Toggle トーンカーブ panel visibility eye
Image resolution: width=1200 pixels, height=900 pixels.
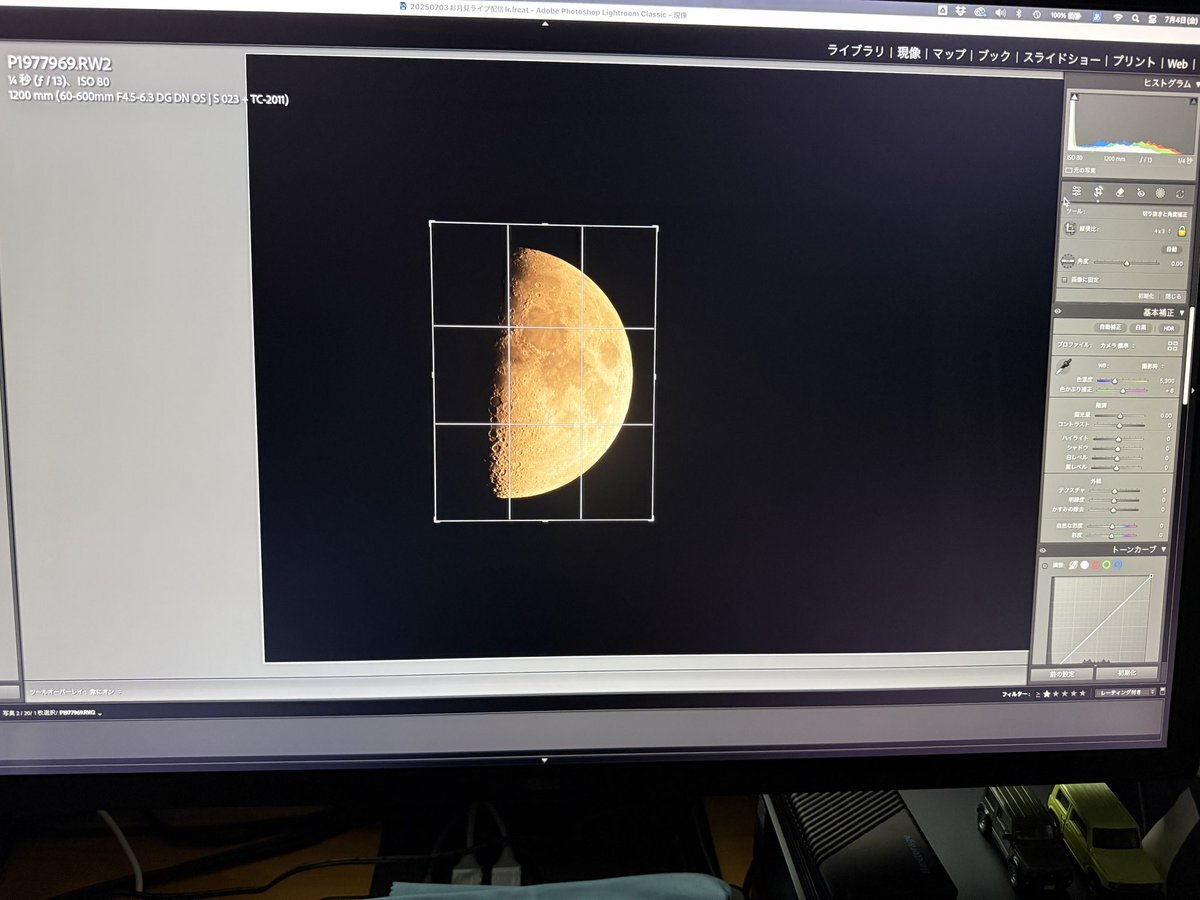[1043, 550]
